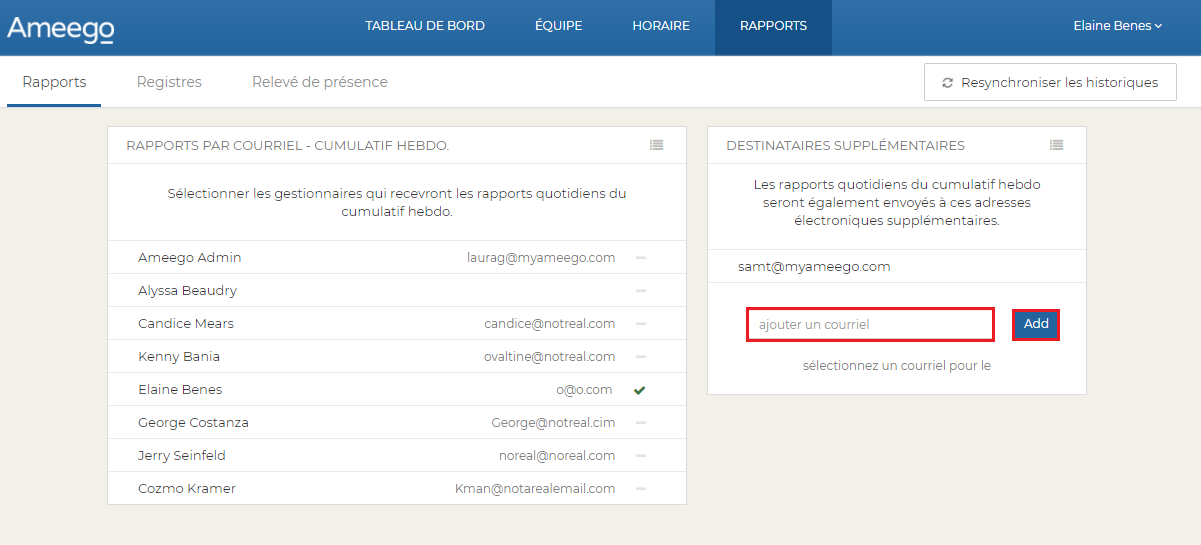This screenshot has height=545, width=1201.
Task: Click list icon in Rapports par courriel header
Action: tap(656, 145)
